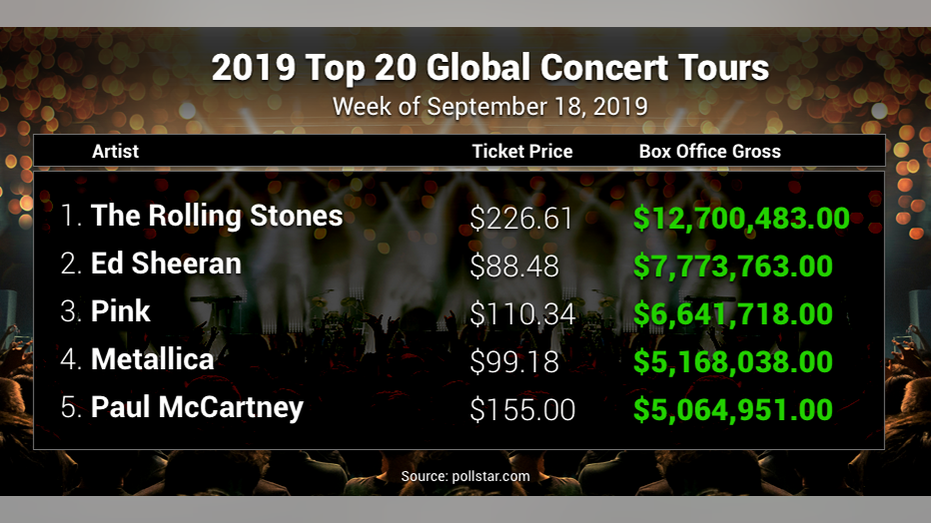Select The Rolling Stones artist name
This screenshot has width=931, height=523.
(x=217, y=215)
